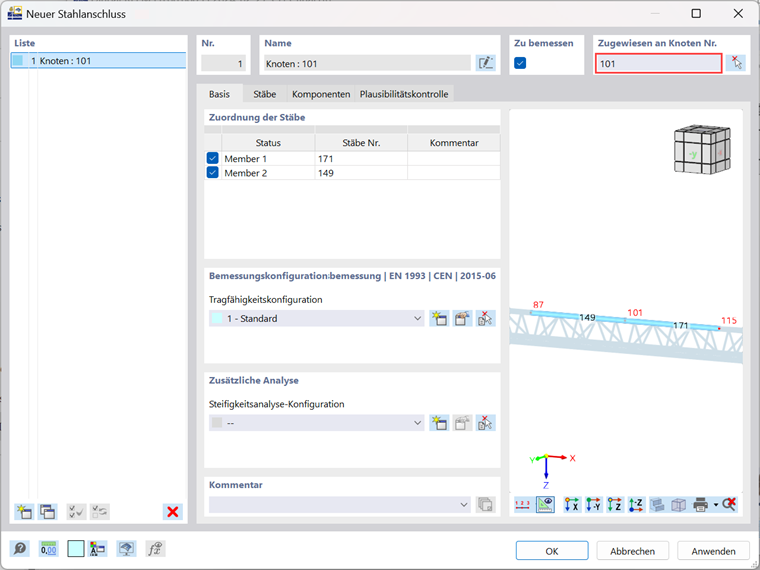Viewport: 760px width, 570px height.
Task: Print the preview graphic
Action: tap(700, 505)
